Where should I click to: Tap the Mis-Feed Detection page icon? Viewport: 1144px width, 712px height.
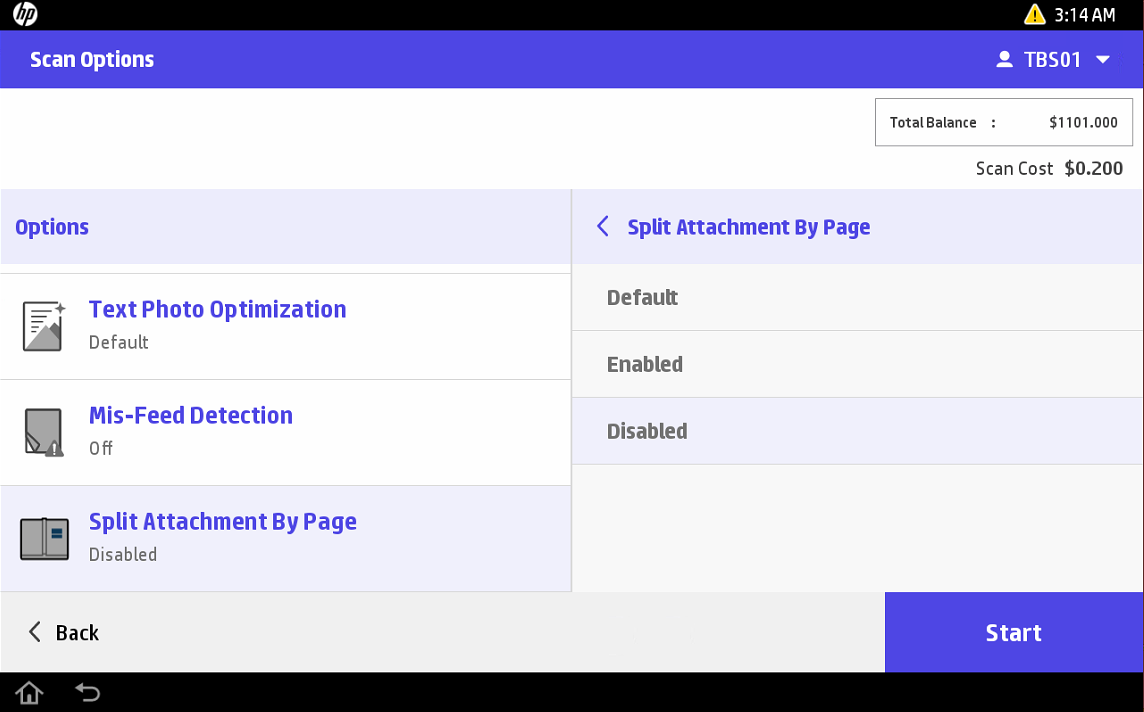pyautogui.click(x=44, y=432)
